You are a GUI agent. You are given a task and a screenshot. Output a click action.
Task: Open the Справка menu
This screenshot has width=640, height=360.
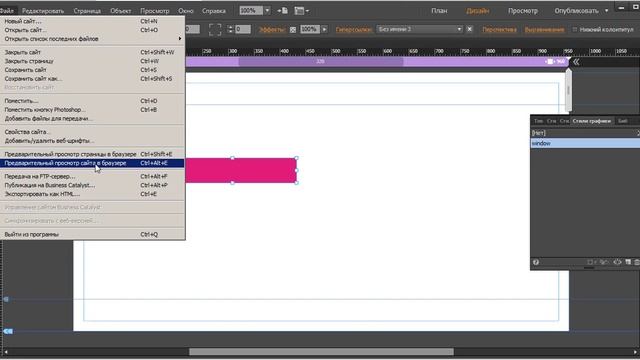pos(213,11)
